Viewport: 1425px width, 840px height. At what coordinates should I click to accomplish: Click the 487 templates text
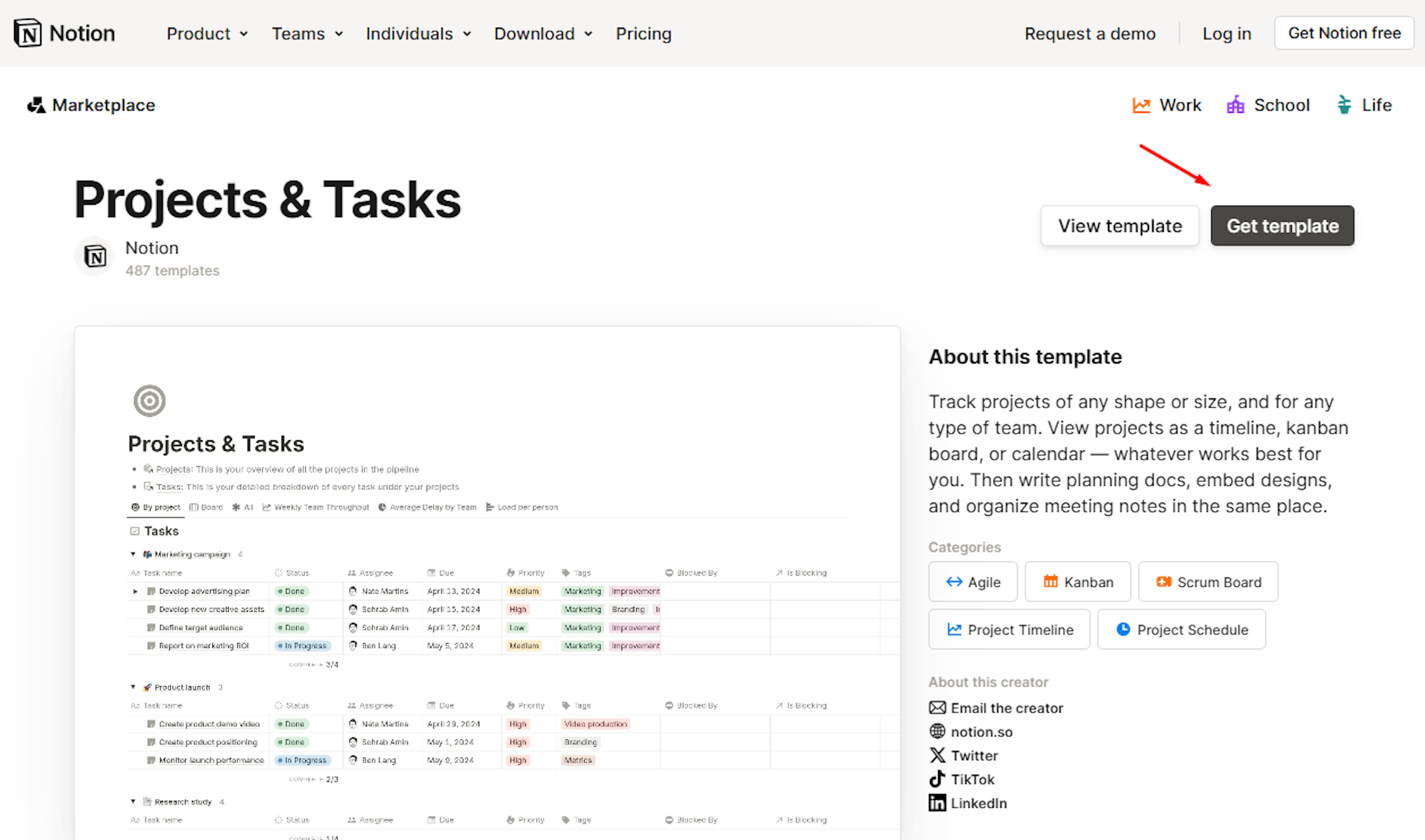pos(172,270)
